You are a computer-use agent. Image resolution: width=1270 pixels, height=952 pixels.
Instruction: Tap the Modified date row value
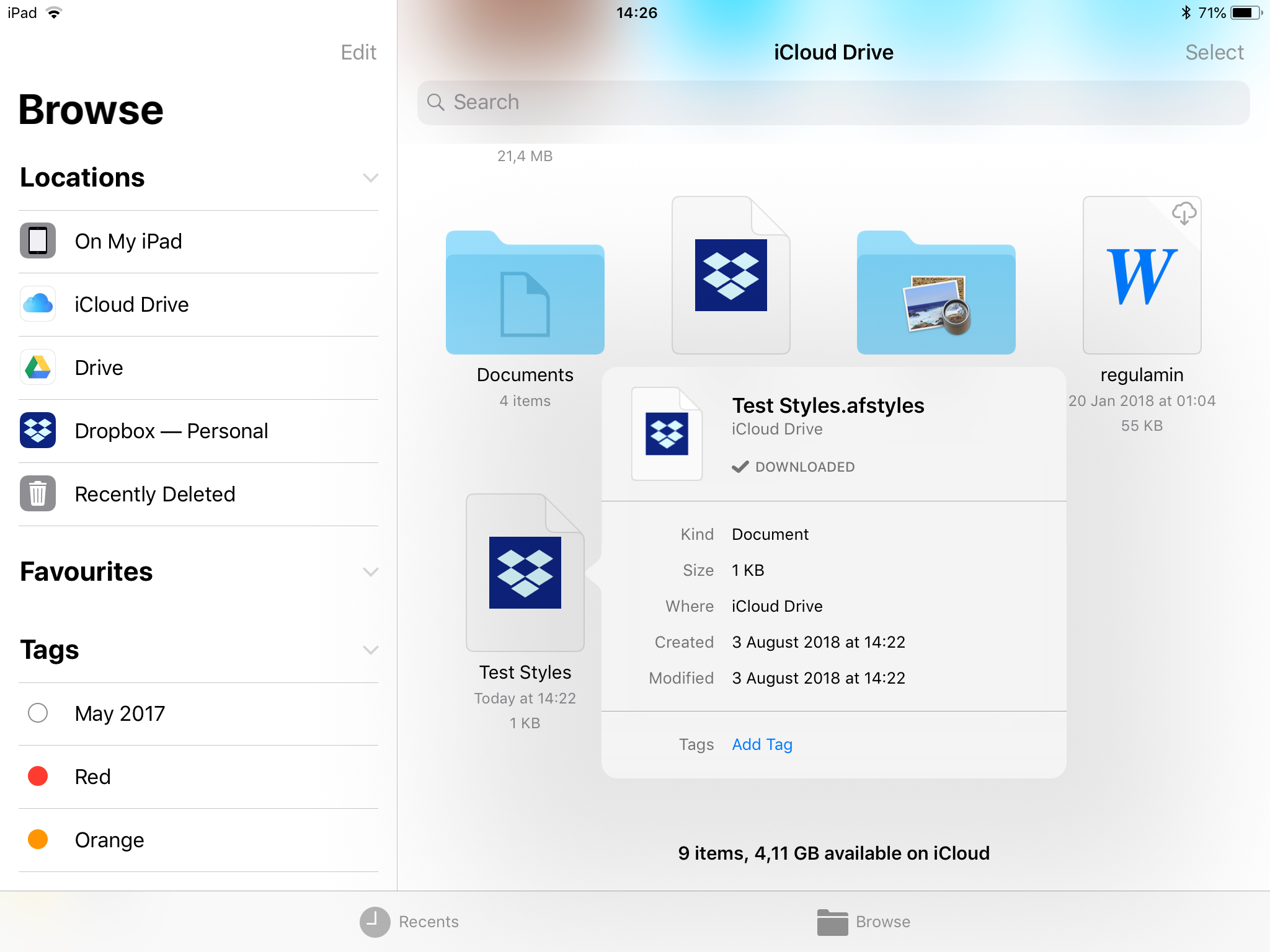(819, 678)
